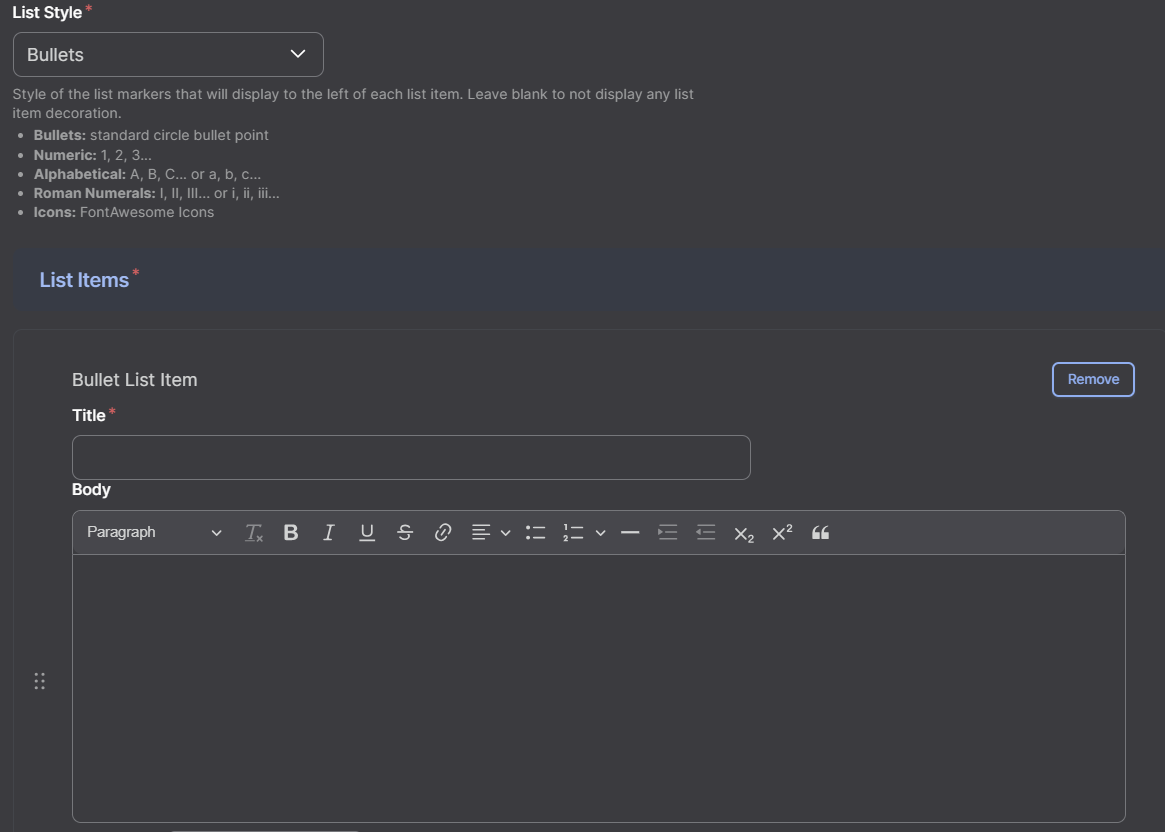Viewport: 1165px width, 832px height.
Task: Insert a link using the link icon
Action: pyautogui.click(x=443, y=533)
